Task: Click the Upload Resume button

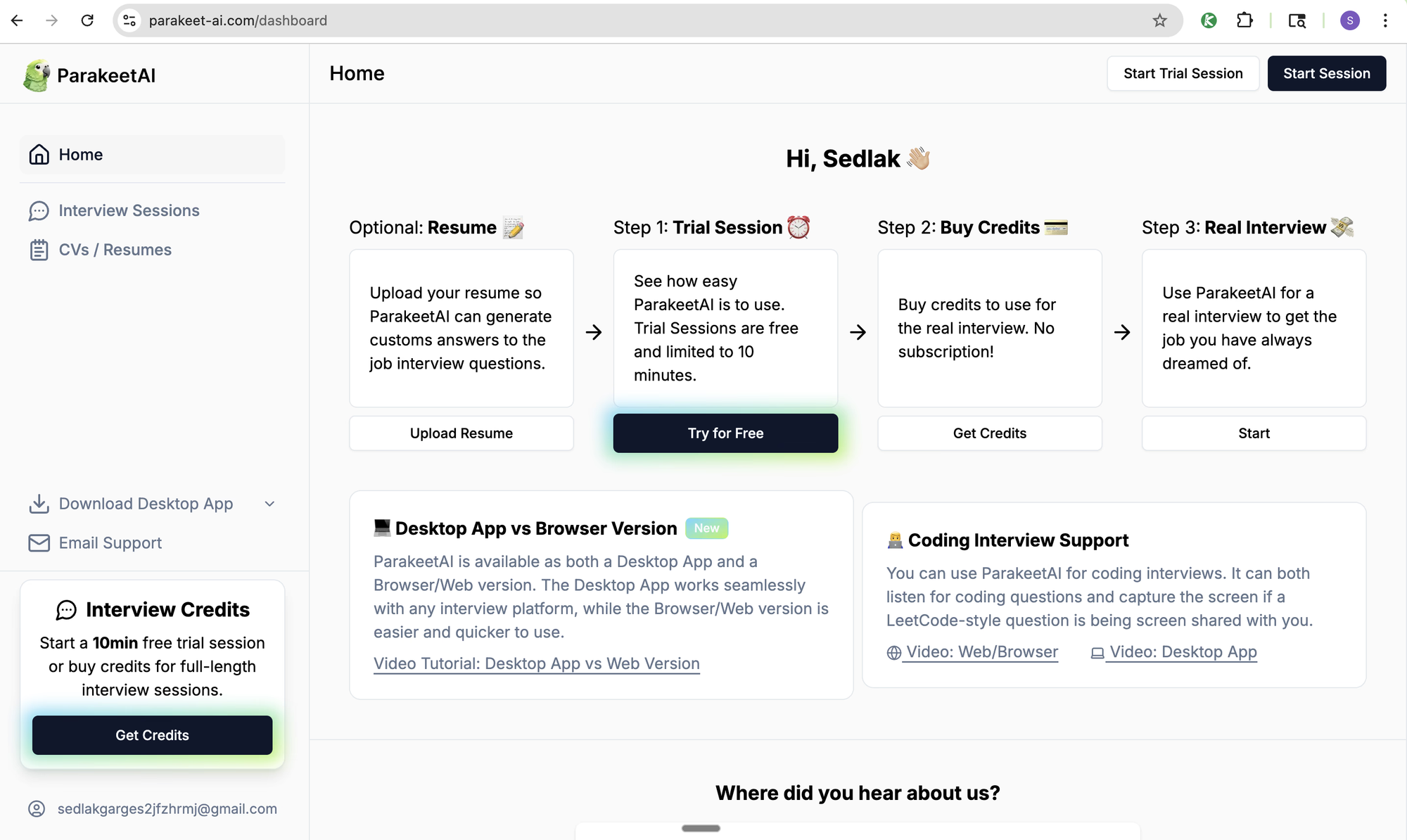Action: point(461,433)
